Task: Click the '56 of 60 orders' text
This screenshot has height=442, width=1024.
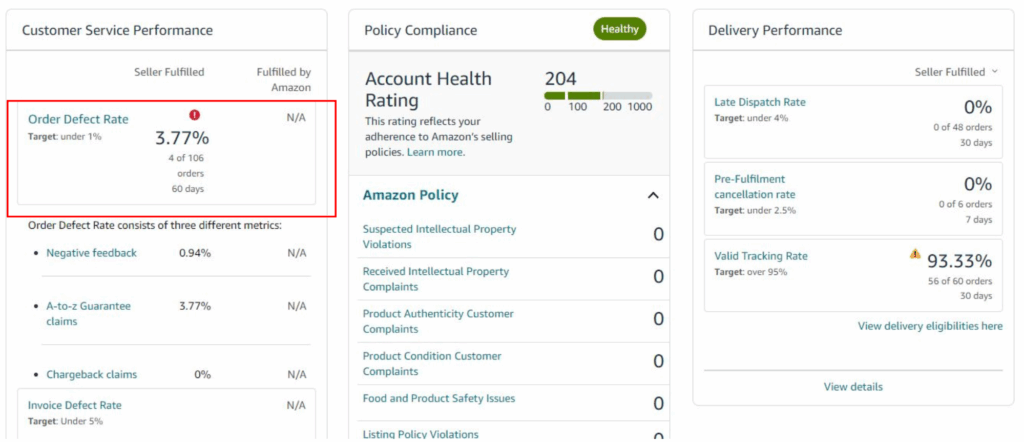Action: (960, 281)
